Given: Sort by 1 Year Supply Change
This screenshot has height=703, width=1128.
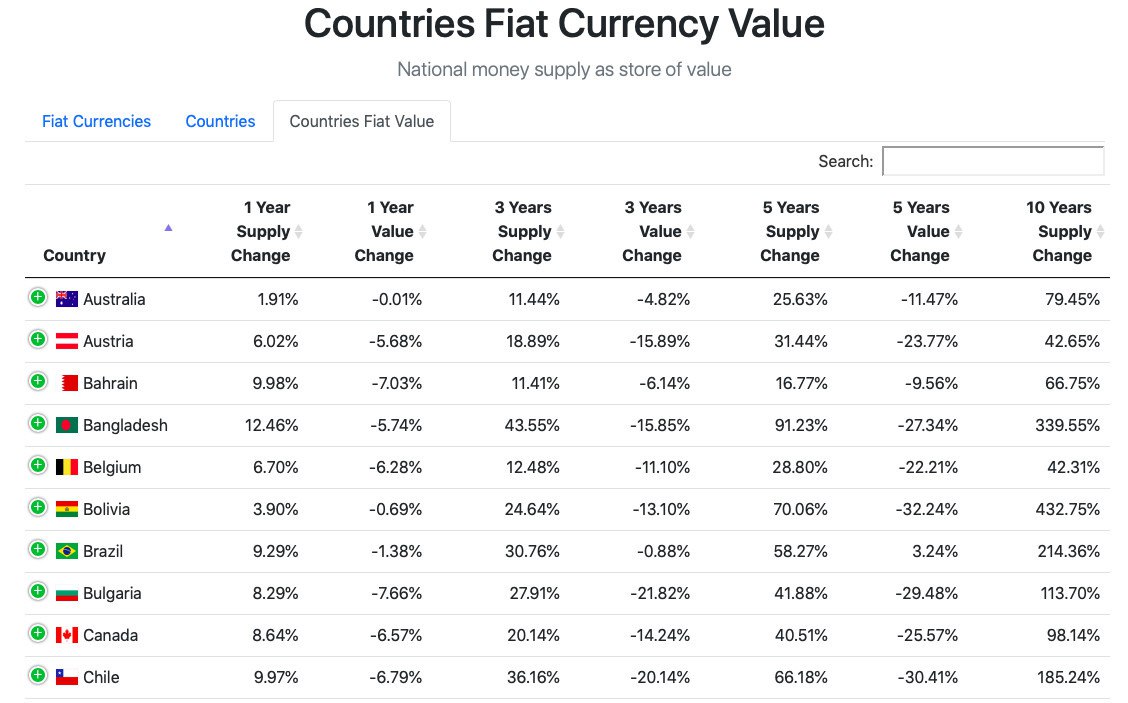Looking at the screenshot, I should (x=262, y=231).
